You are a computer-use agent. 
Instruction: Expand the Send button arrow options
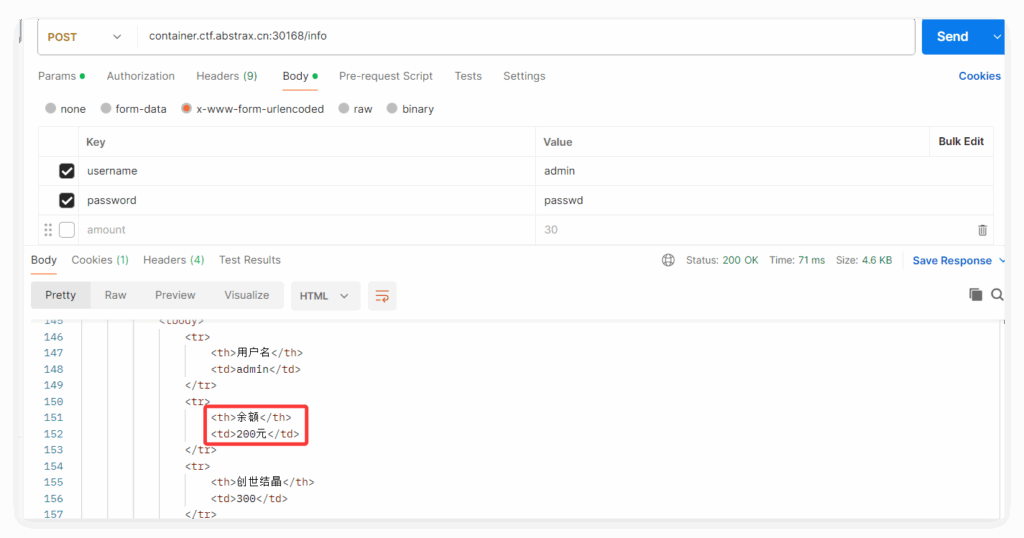pyautogui.click(x=996, y=37)
